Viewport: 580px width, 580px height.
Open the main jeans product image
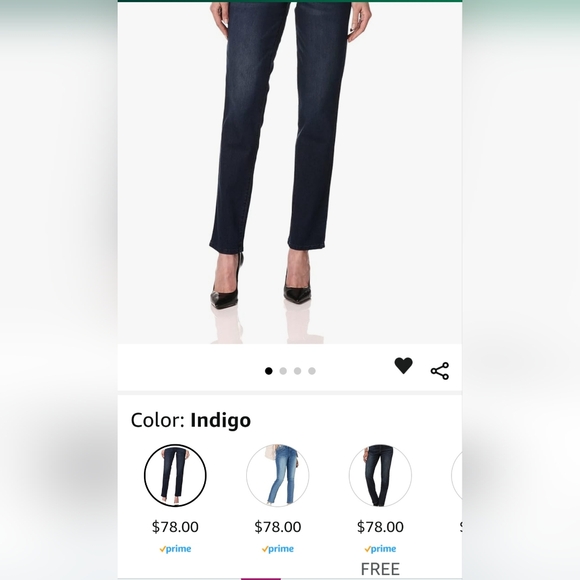[290, 173]
